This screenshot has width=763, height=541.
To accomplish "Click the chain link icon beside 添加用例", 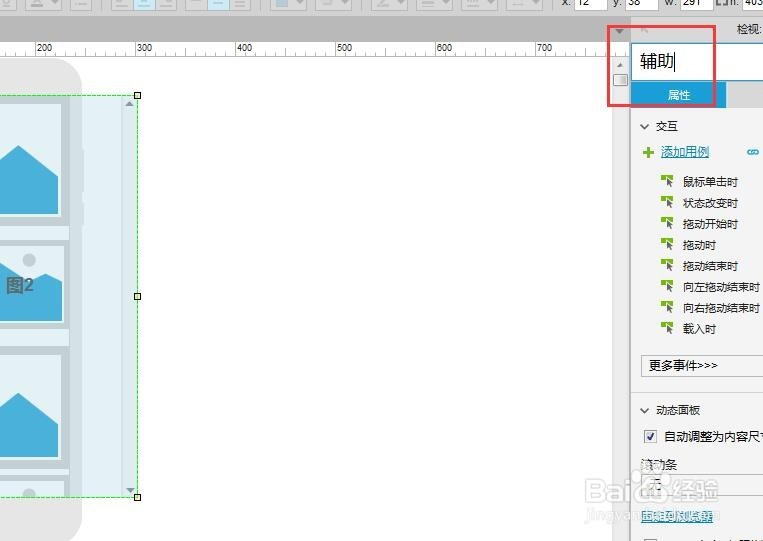I will click(753, 152).
